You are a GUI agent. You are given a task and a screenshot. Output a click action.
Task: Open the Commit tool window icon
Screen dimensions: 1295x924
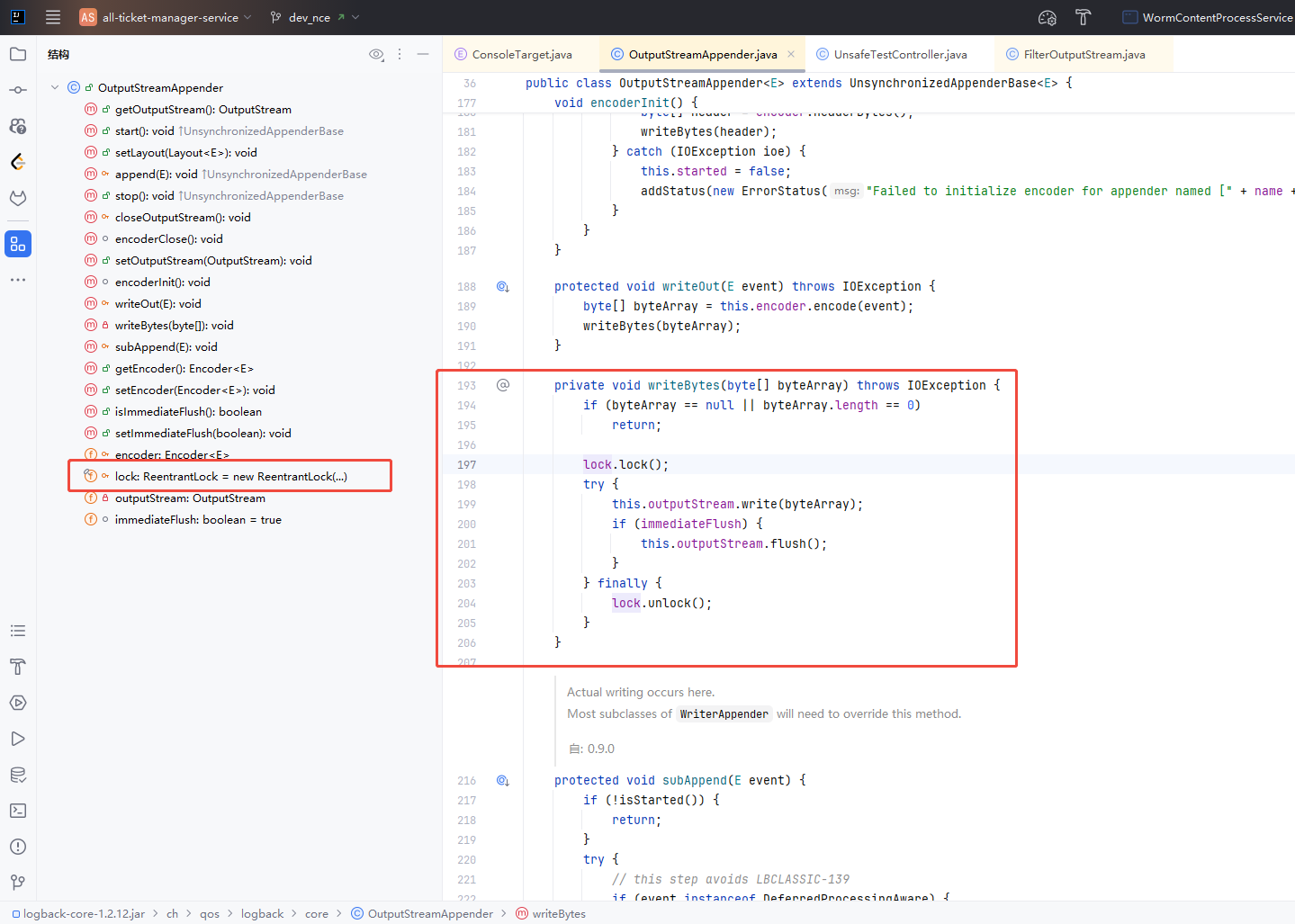tap(18, 90)
